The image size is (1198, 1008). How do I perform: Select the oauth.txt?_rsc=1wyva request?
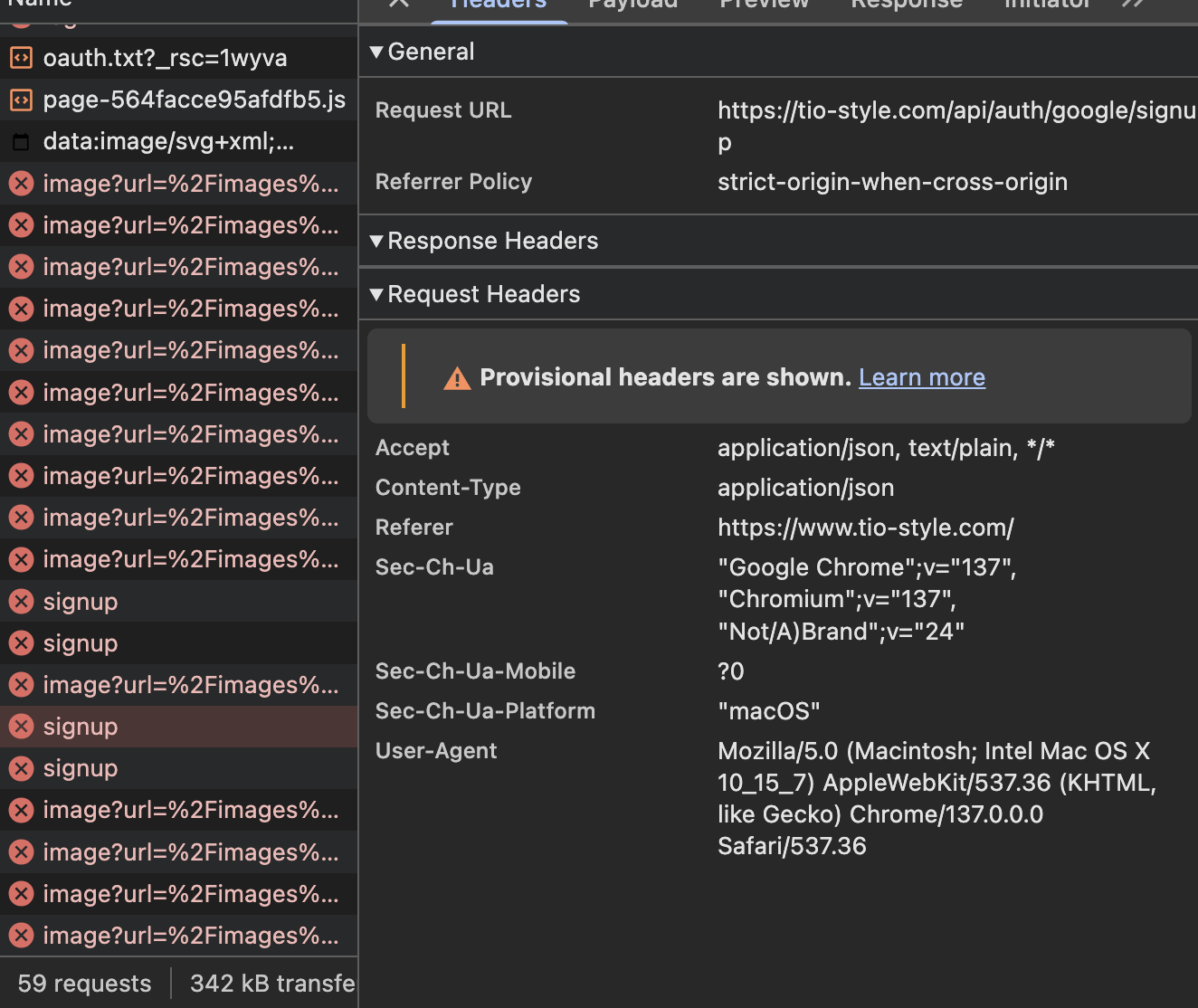[x=178, y=58]
